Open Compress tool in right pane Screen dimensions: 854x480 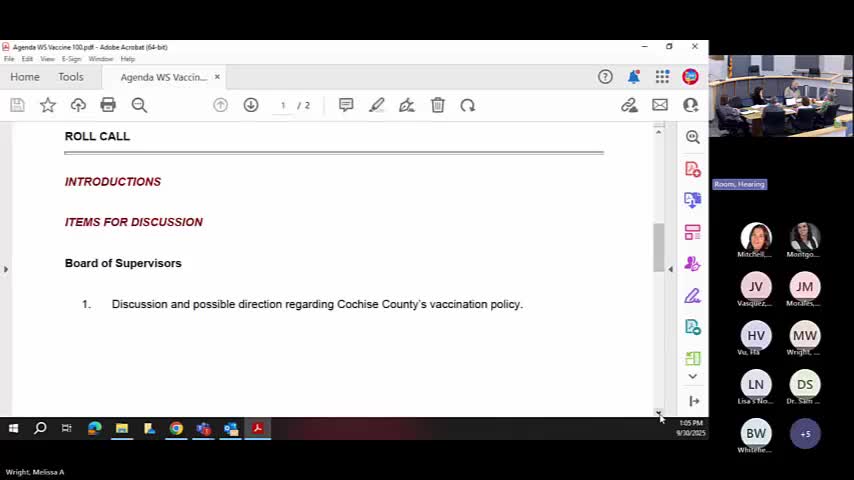point(693,358)
